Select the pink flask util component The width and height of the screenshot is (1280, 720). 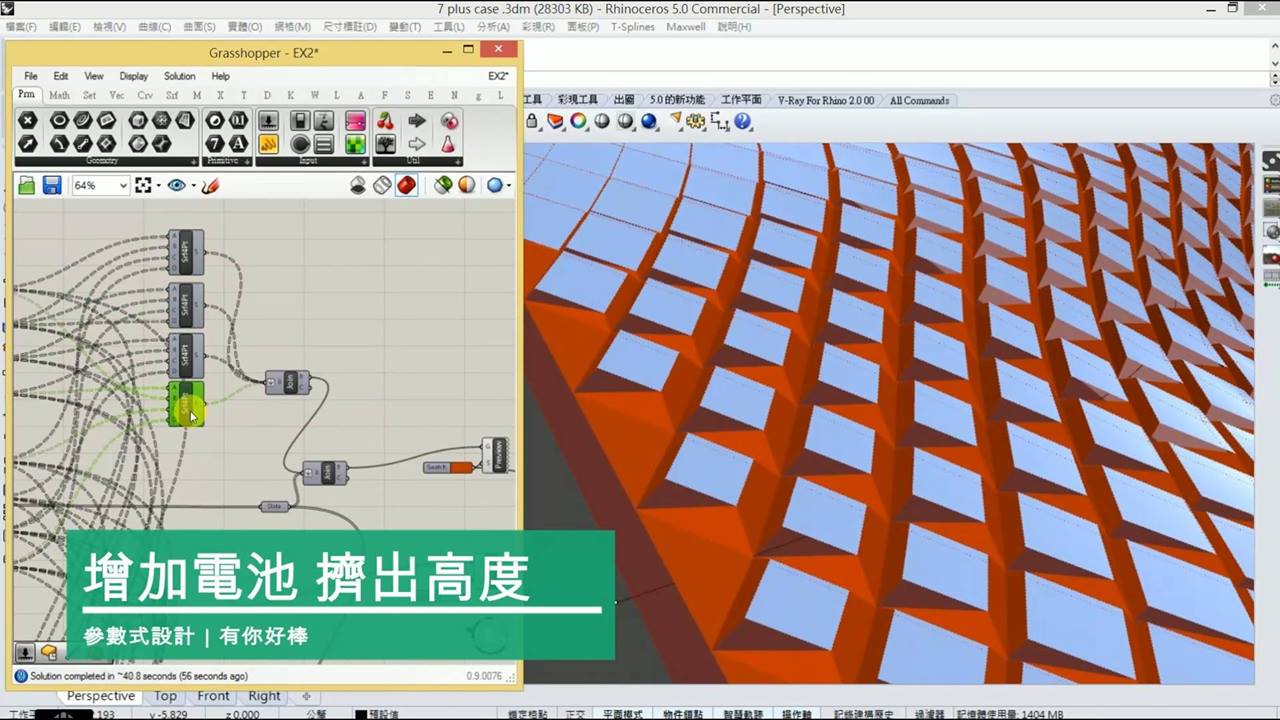coord(449,144)
